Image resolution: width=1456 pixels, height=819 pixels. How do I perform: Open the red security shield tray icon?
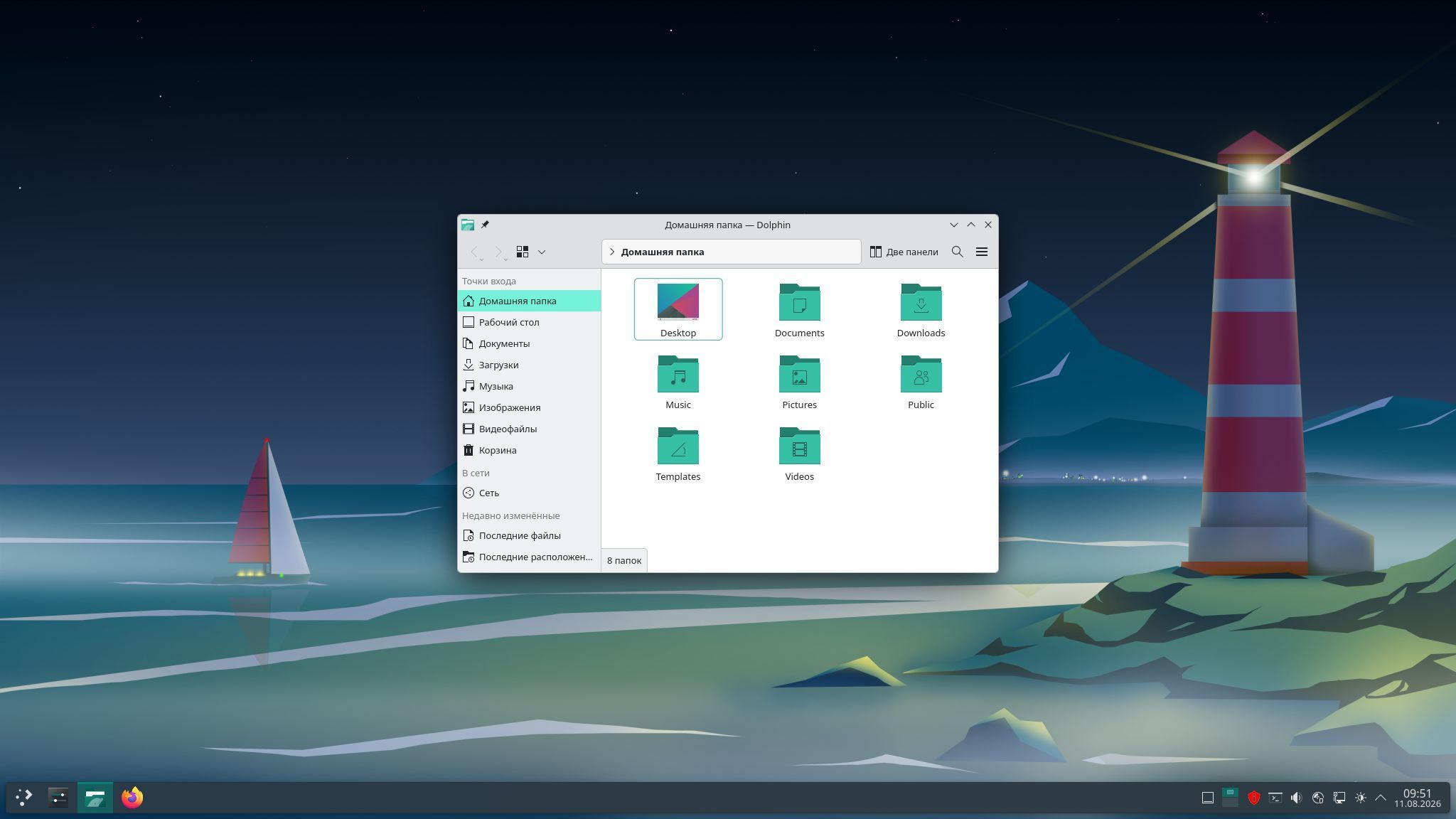(x=1254, y=798)
